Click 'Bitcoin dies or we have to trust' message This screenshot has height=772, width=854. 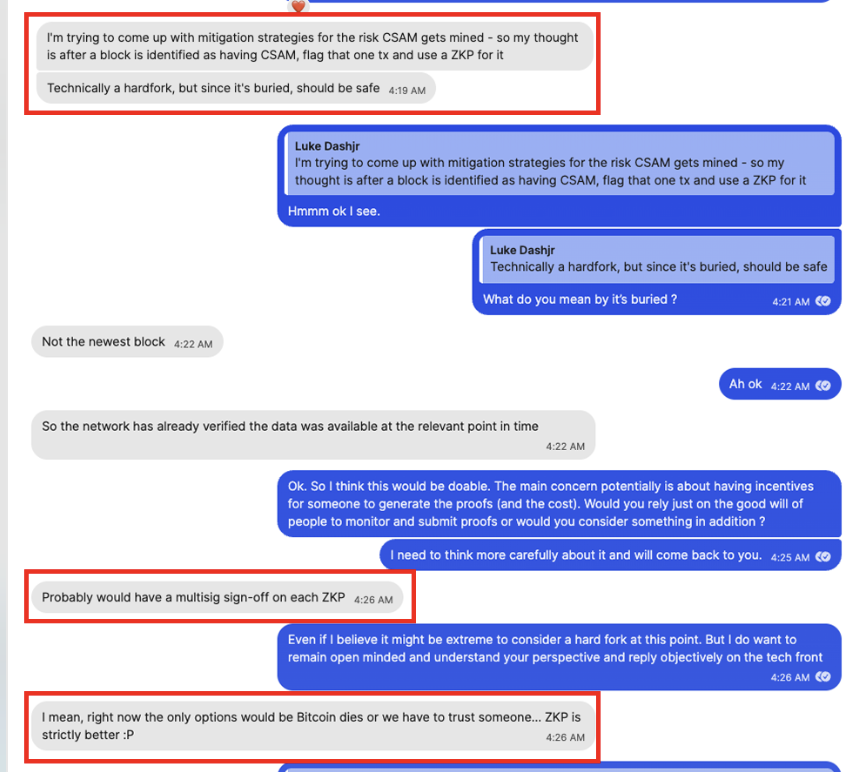tap(313, 726)
